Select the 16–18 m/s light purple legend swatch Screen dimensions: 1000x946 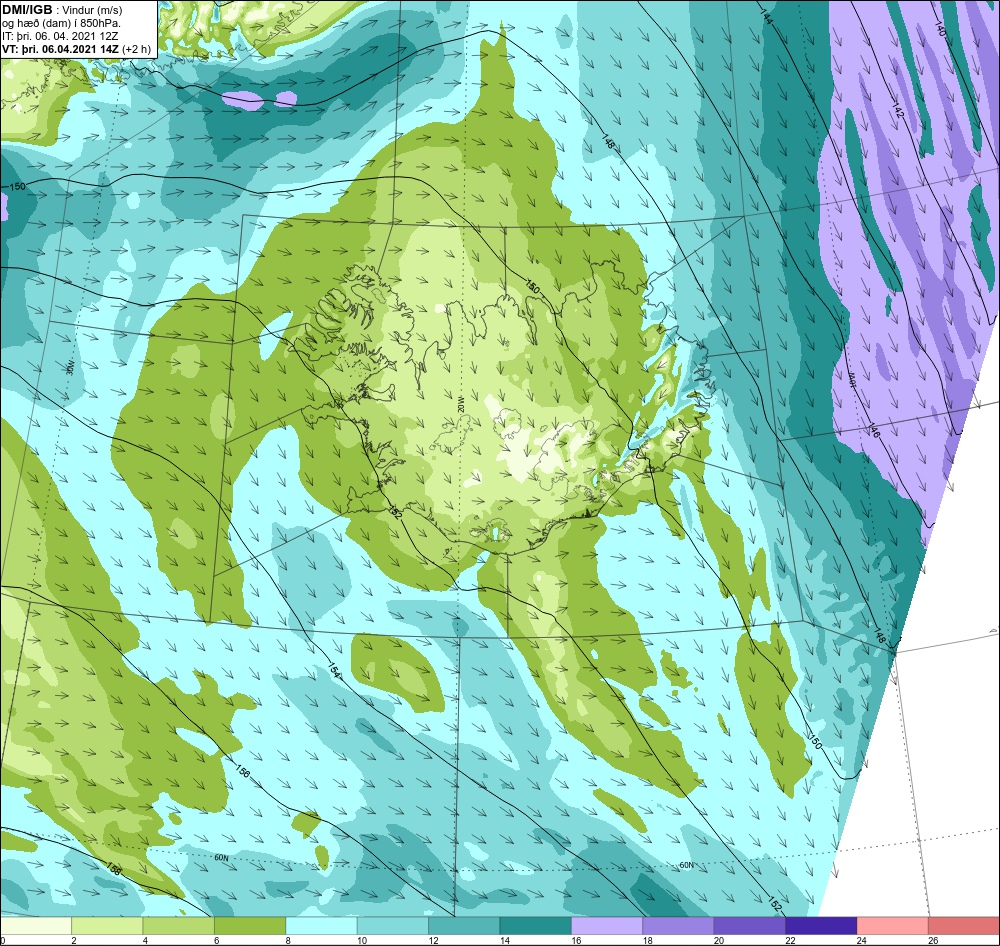click(x=607, y=926)
